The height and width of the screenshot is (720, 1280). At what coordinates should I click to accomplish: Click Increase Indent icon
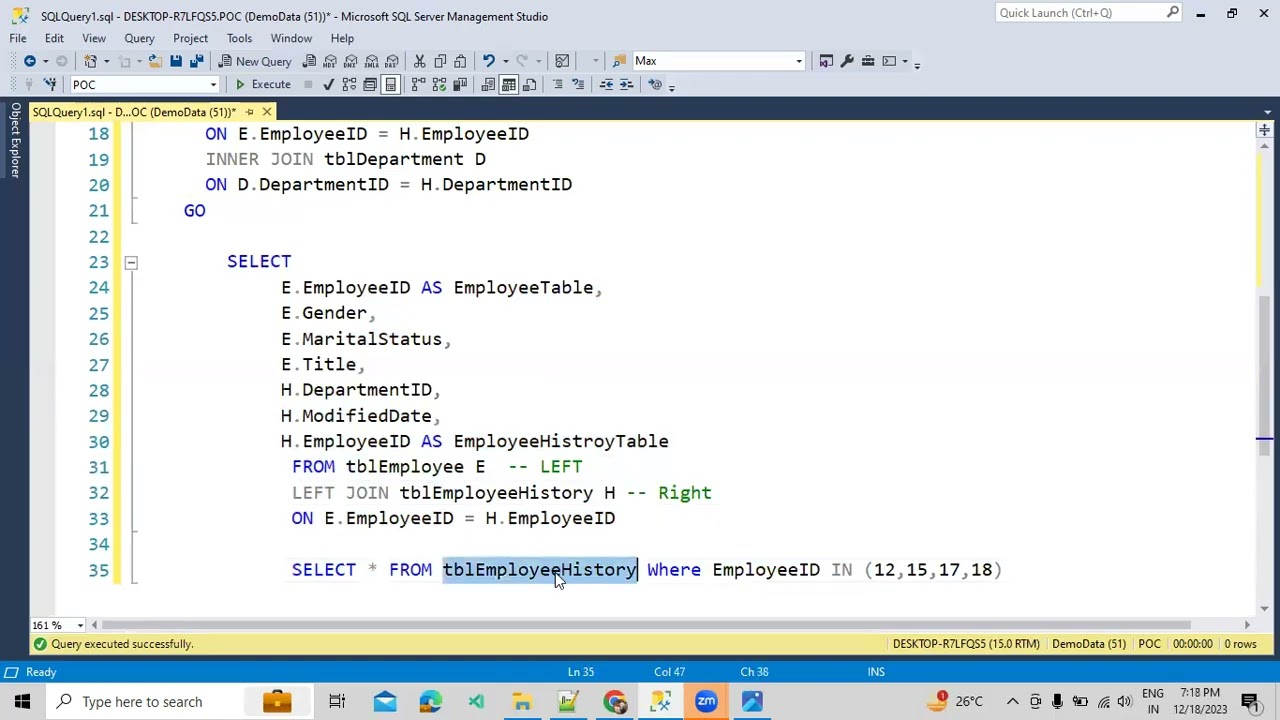pos(627,85)
